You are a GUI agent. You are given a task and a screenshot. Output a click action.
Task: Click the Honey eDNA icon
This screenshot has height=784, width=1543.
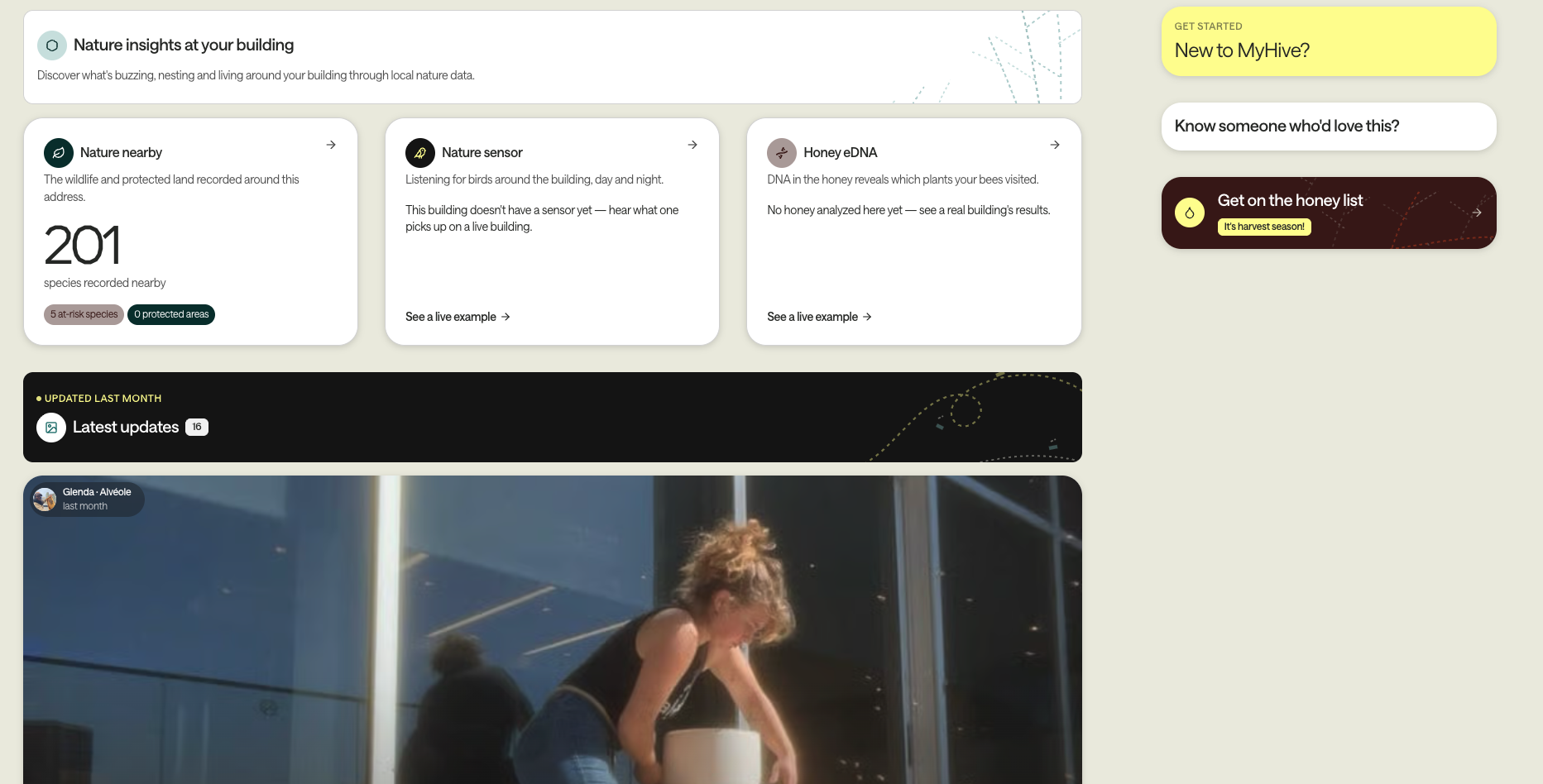coord(782,153)
